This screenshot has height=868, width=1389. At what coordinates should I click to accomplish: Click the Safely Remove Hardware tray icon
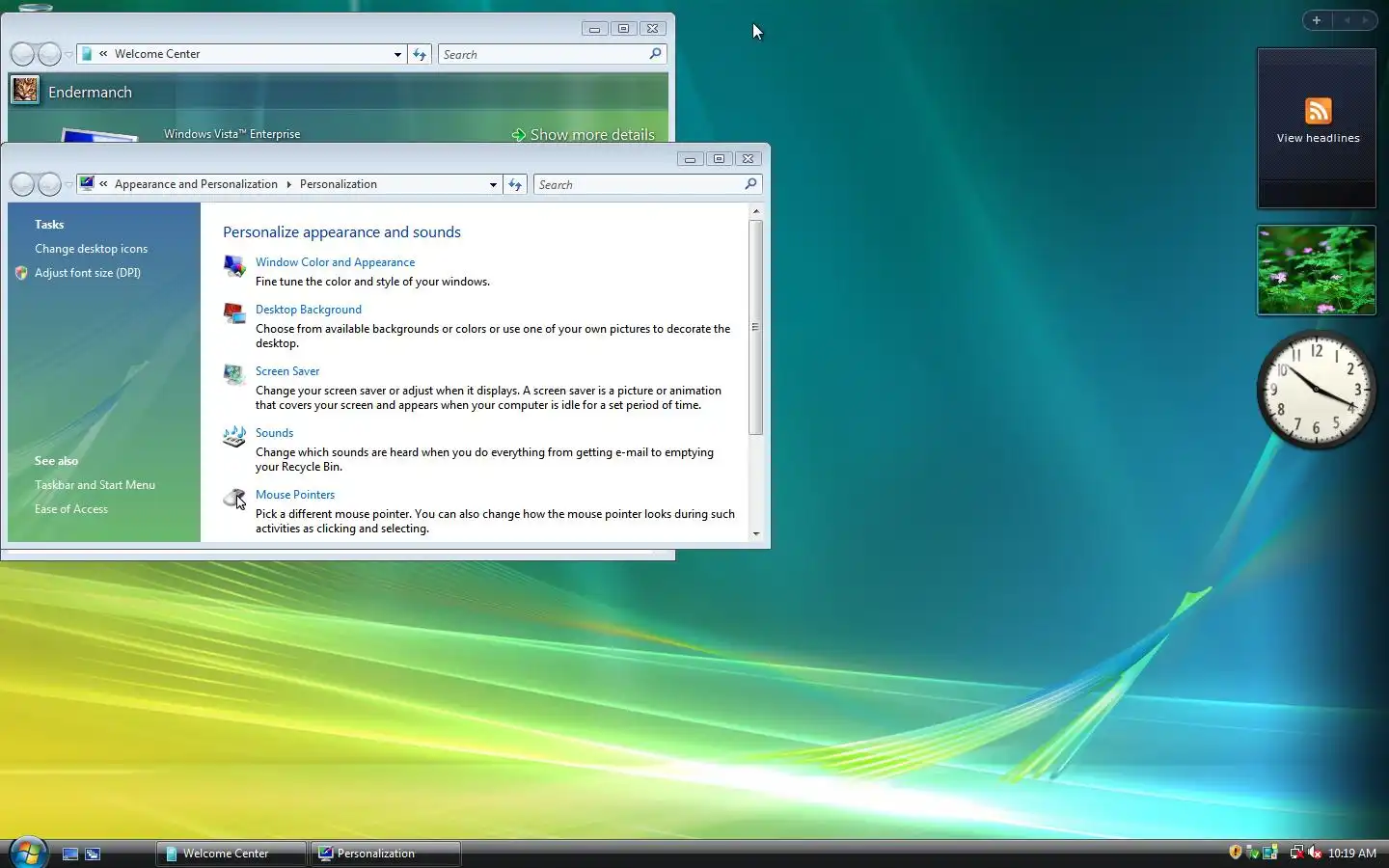1253,853
